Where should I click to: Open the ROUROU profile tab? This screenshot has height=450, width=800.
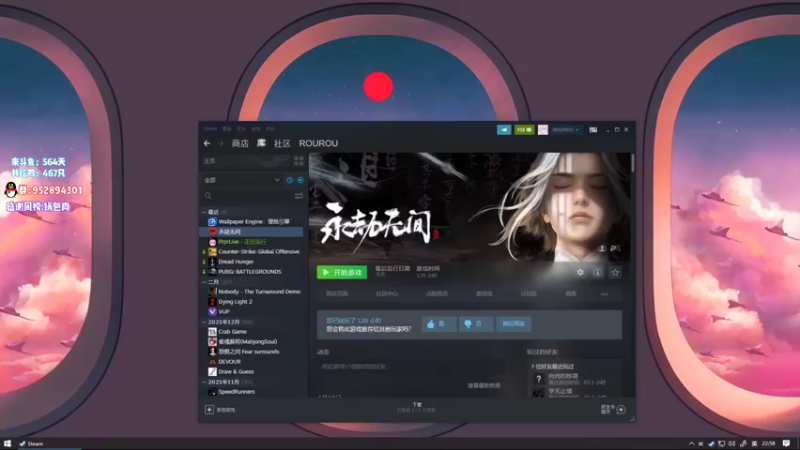318,143
